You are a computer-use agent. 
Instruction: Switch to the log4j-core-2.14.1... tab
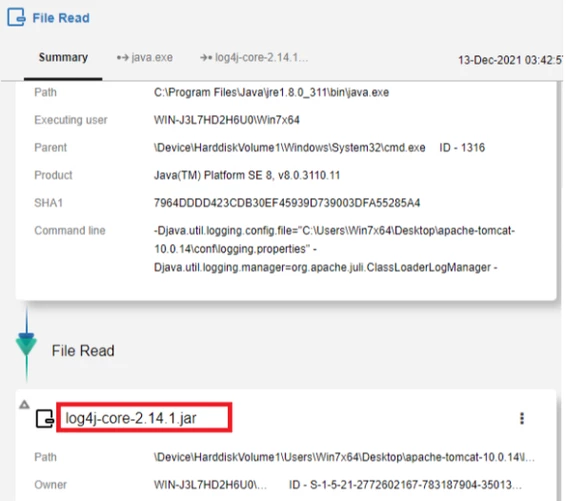254,57
